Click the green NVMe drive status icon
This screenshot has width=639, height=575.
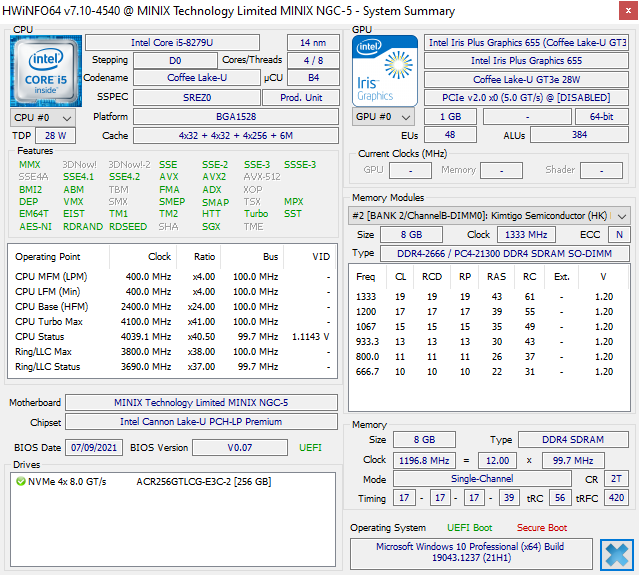(20, 482)
